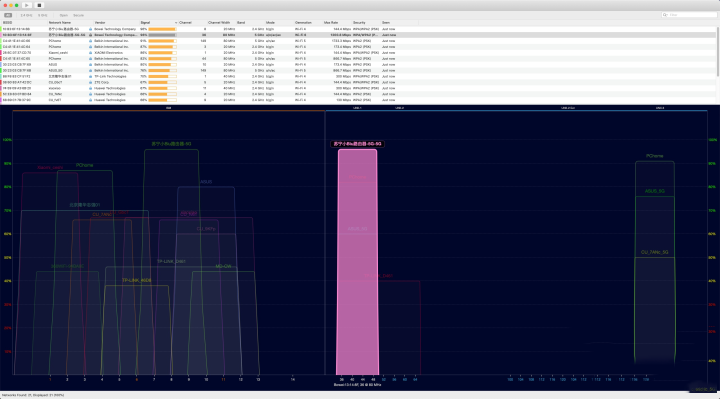
Task: Click the highlighted 5G-5G label in graph
Action: pyautogui.click(x=357, y=144)
